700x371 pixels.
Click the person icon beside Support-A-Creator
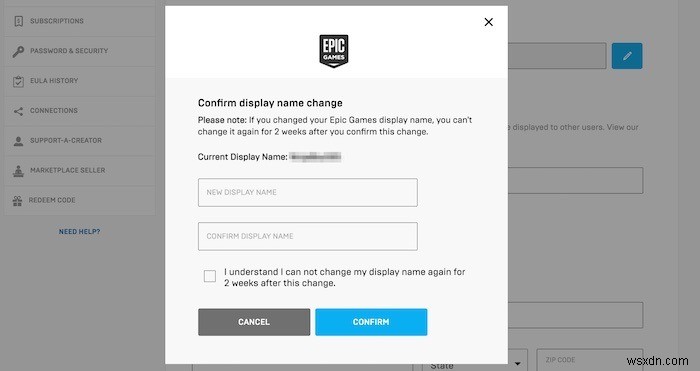[18, 141]
